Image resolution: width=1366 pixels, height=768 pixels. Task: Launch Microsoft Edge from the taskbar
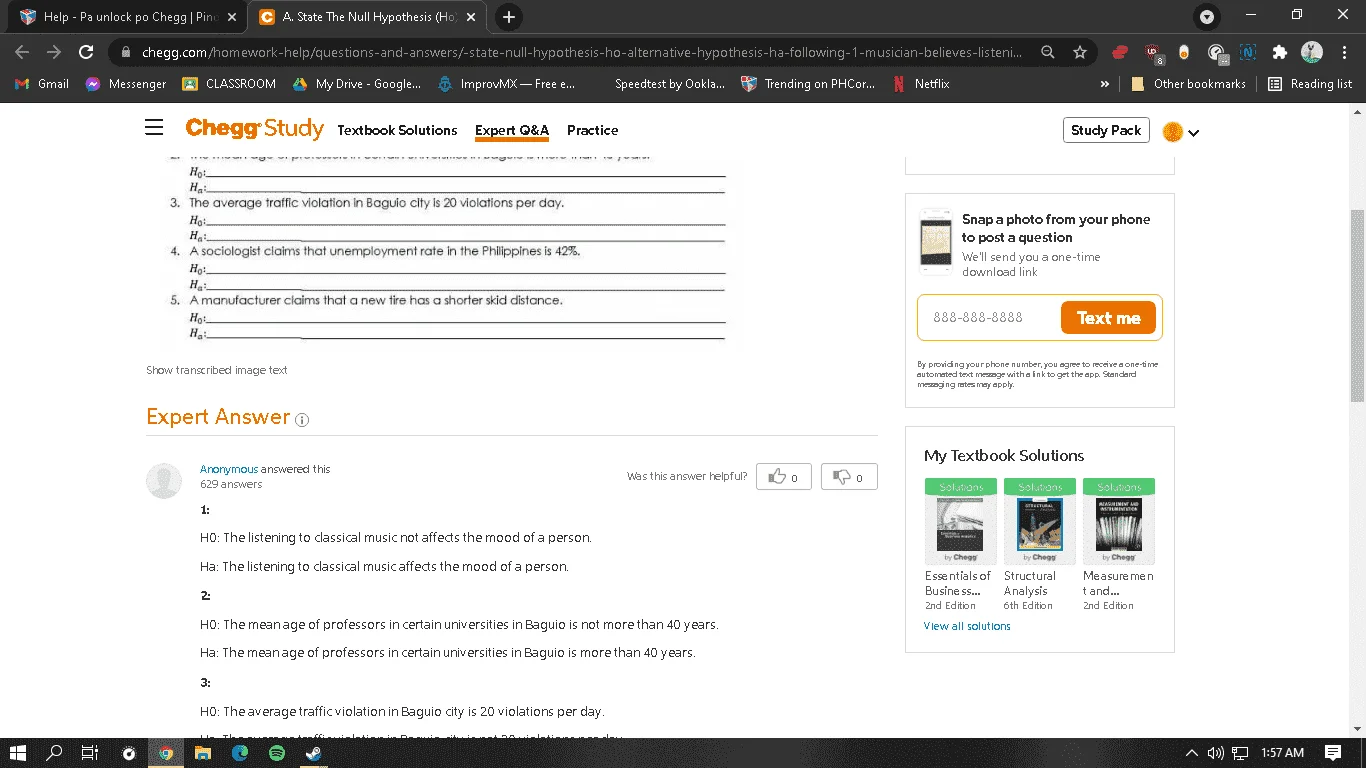[x=240, y=753]
